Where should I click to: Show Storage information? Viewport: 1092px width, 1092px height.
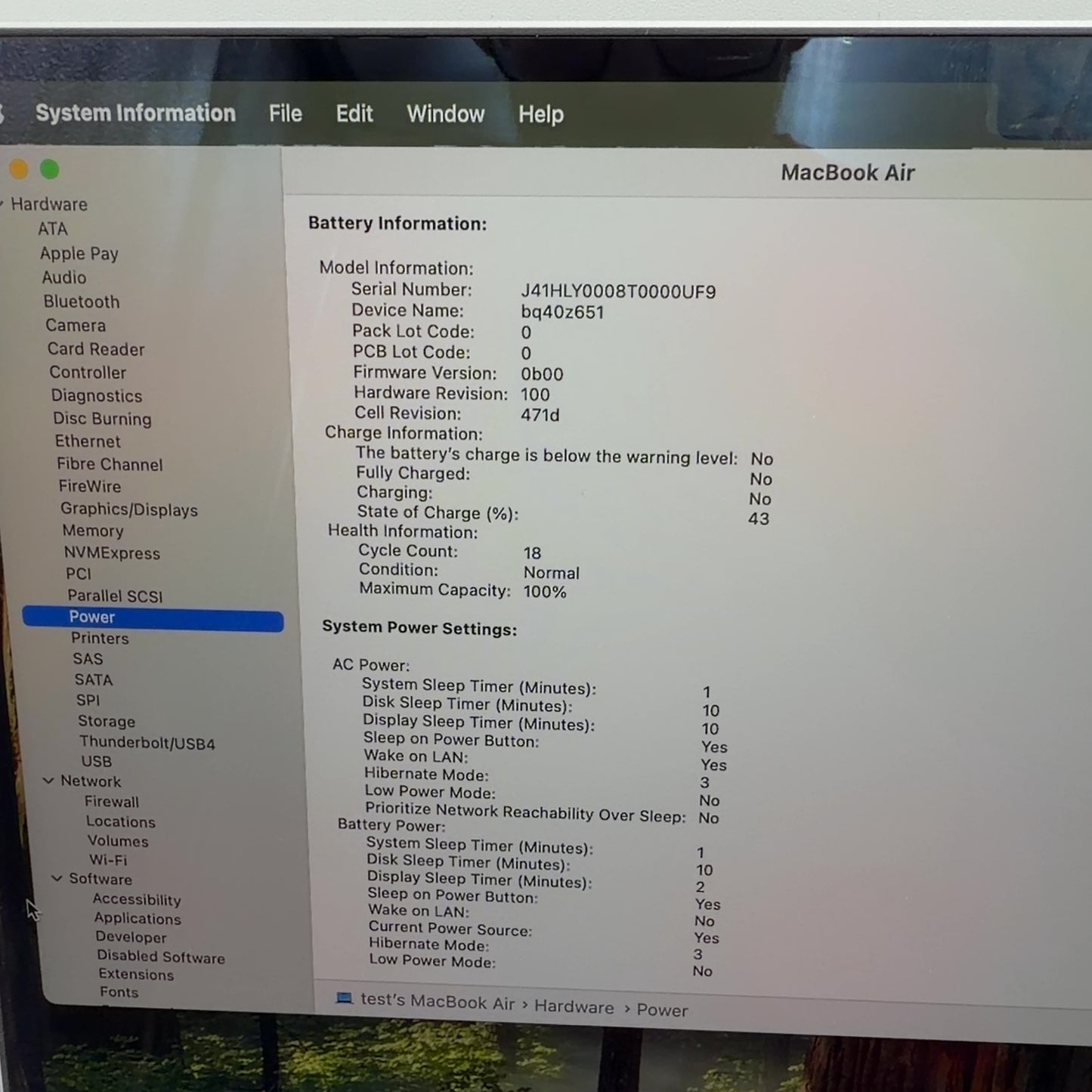tap(107, 721)
